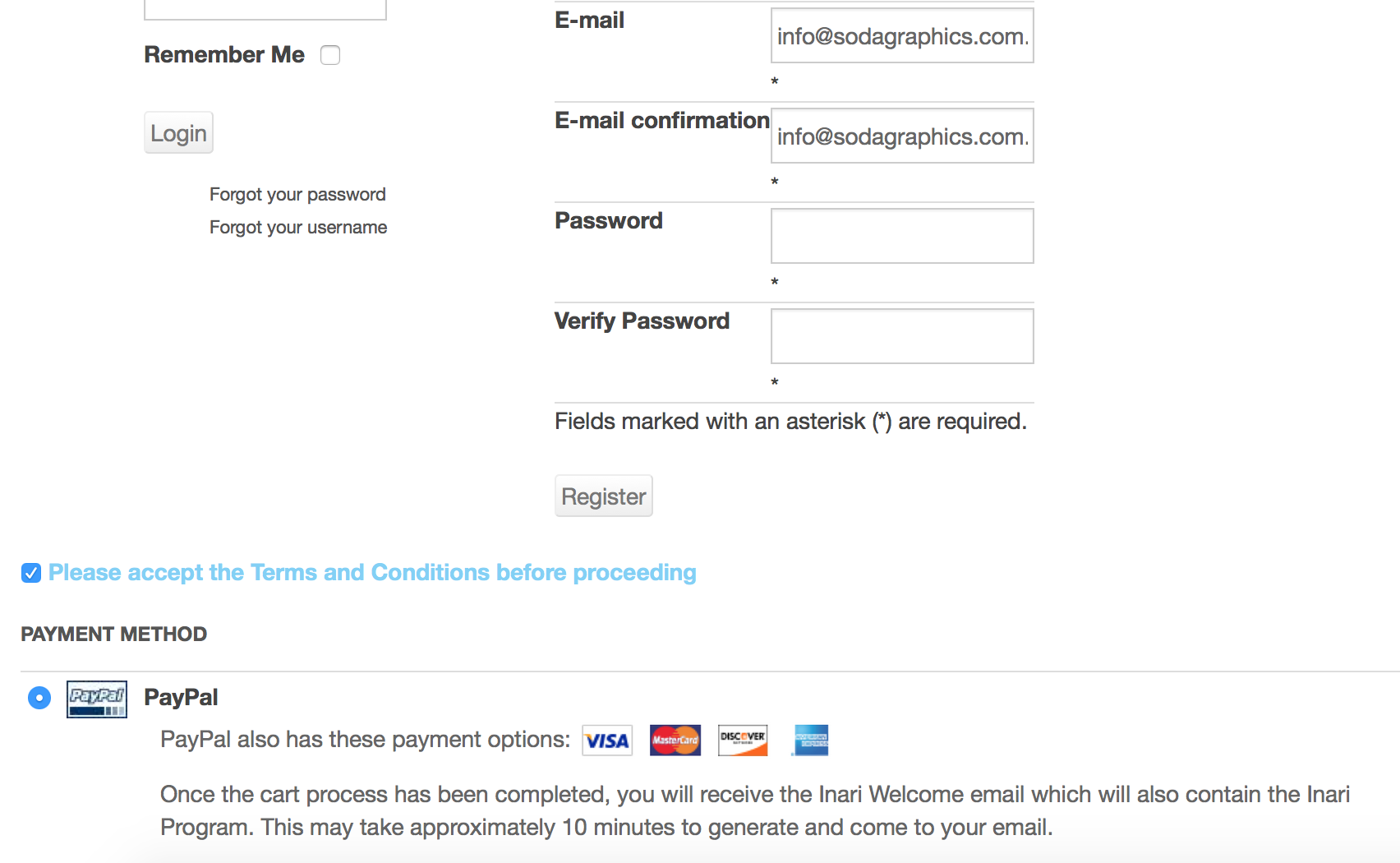
Task: Open the Forgot your password link
Action: pyautogui.click(x=297, y=195)
